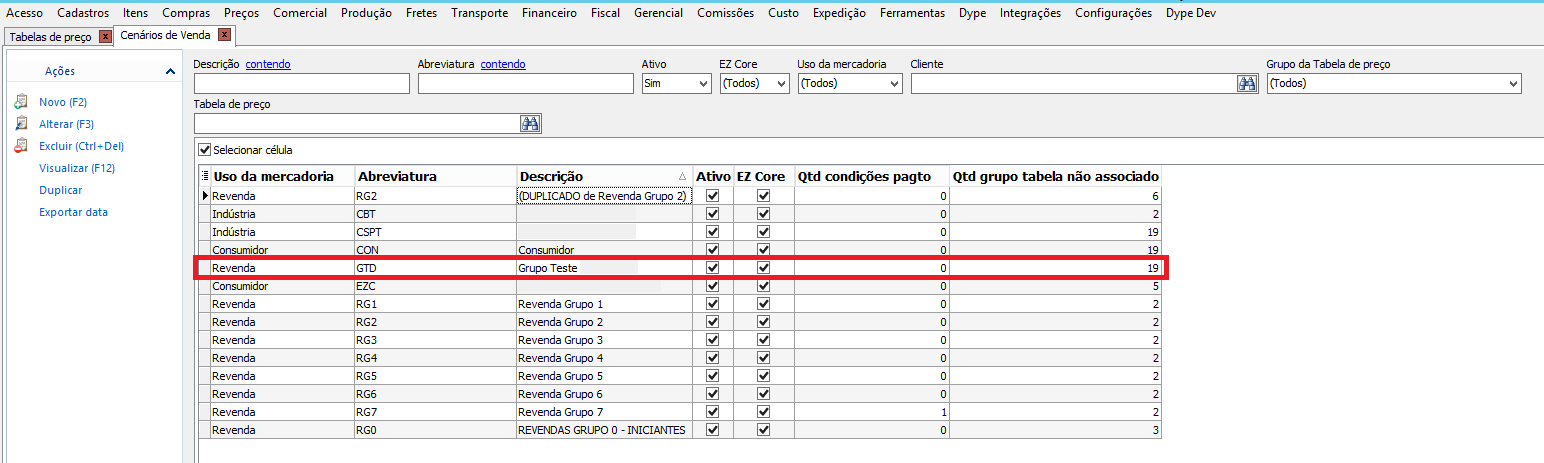1544x463 pixels.
Task: Click the Alterar (F3) icon
Action: coord(21,124)
